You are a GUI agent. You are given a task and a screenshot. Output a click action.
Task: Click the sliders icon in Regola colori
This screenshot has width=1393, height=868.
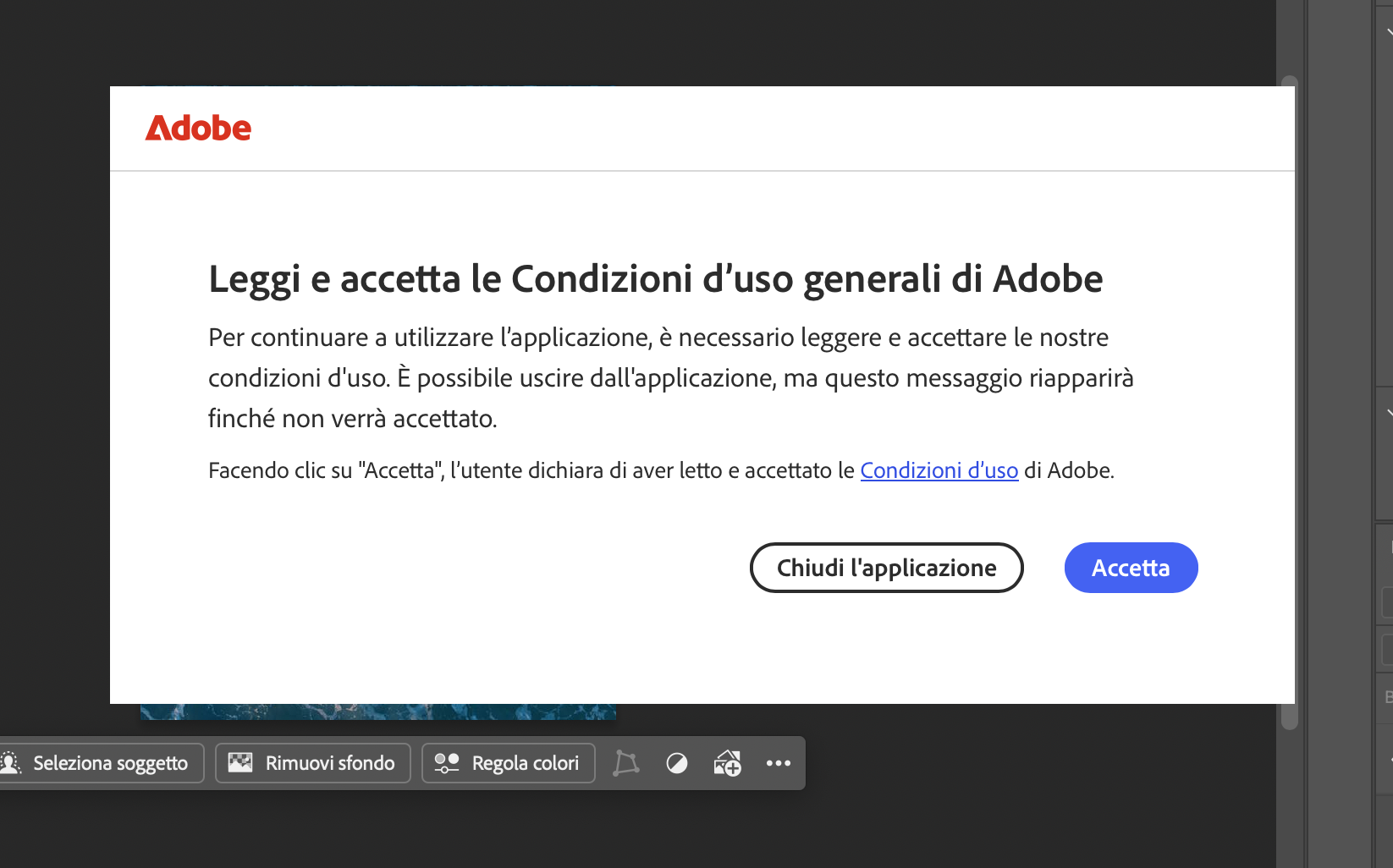446,763
